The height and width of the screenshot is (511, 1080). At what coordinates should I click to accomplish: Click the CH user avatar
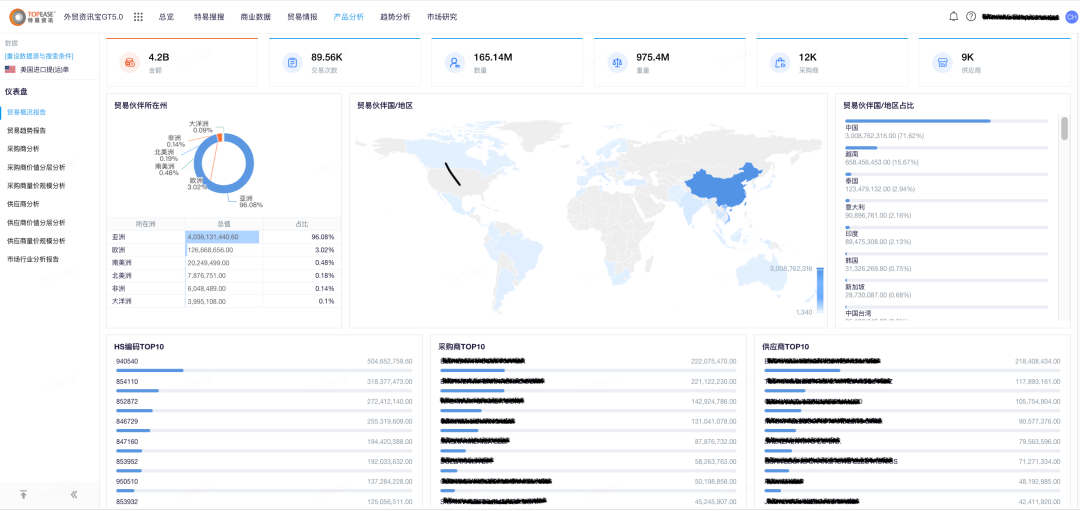1070,17
